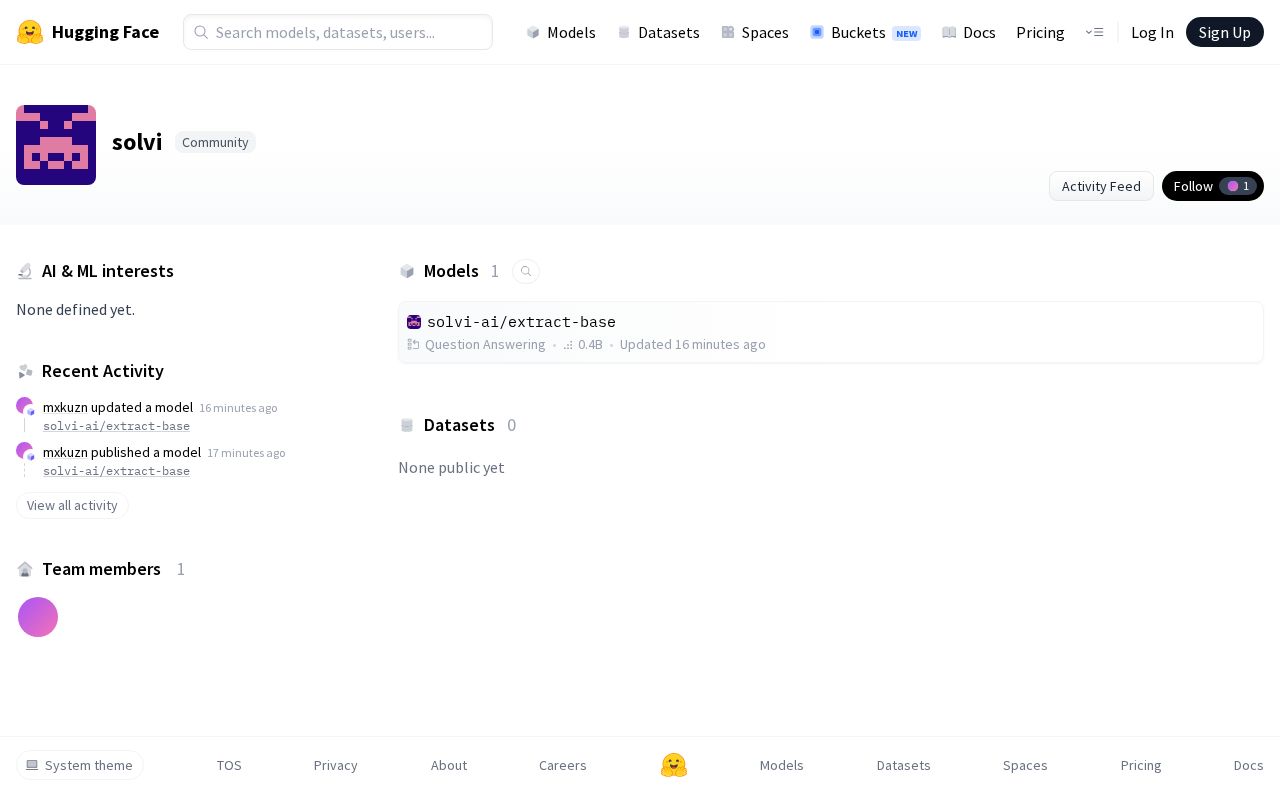Open the TOS footer link
This screenshot has width=1280, height=800.
coord(229,765)
